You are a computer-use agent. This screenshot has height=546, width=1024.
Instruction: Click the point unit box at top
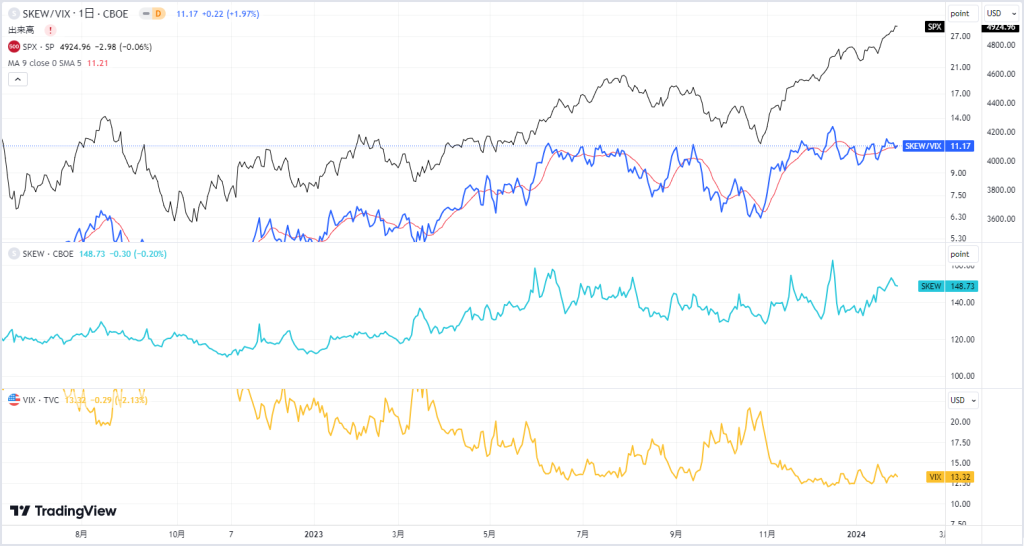[963, 13]
